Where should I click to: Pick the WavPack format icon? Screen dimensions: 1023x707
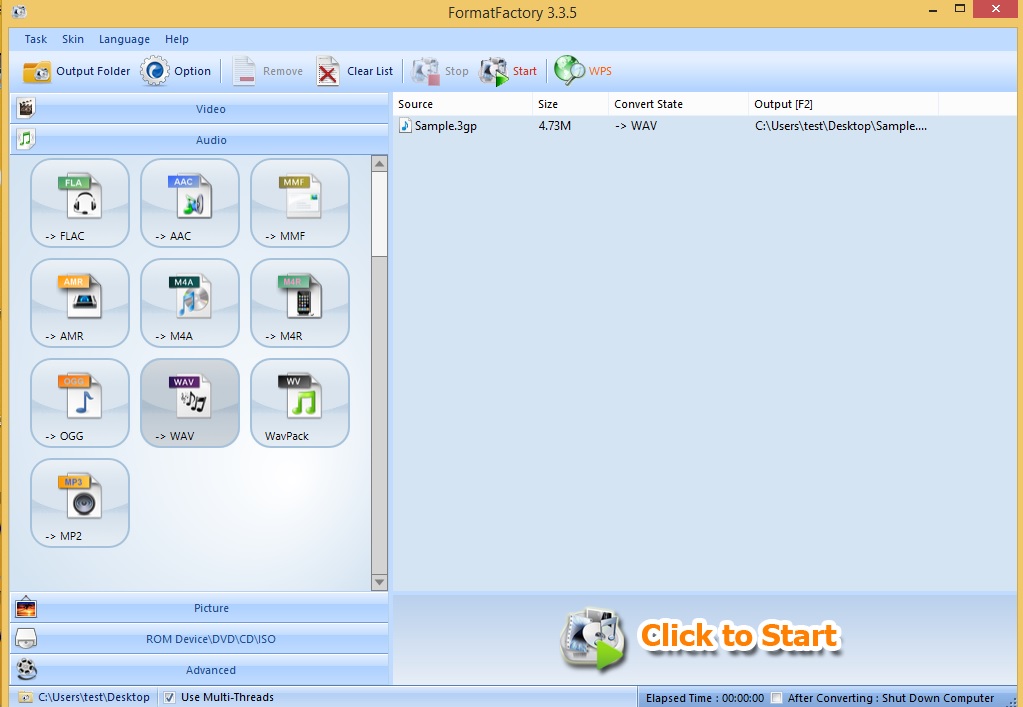click(x=300, y=402)
